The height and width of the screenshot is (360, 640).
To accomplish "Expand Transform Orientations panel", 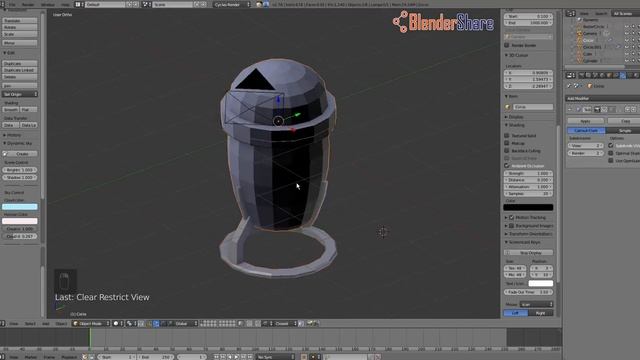I will click(529, 234).
